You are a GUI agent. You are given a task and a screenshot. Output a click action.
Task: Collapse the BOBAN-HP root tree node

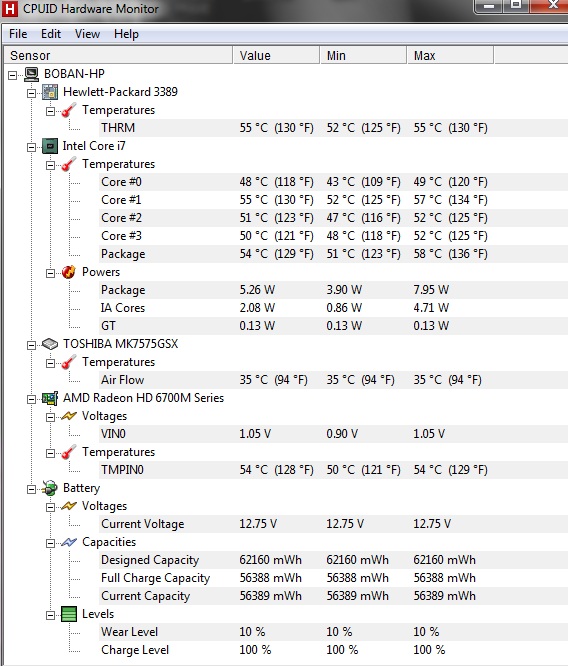13,75
